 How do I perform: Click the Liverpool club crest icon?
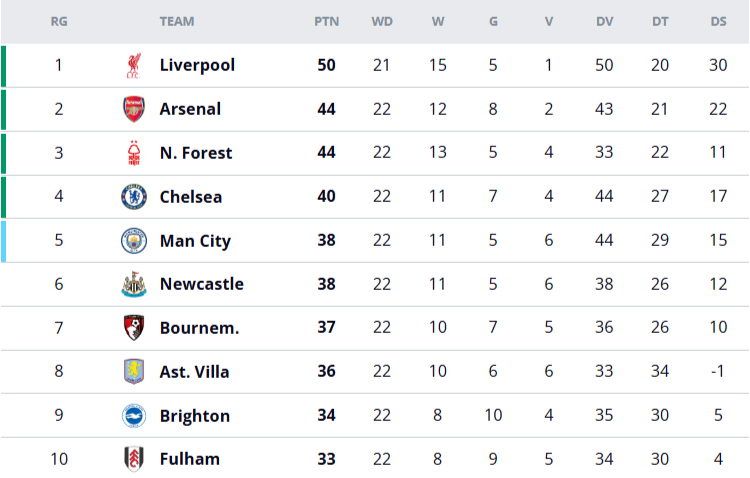click(133, 66)
